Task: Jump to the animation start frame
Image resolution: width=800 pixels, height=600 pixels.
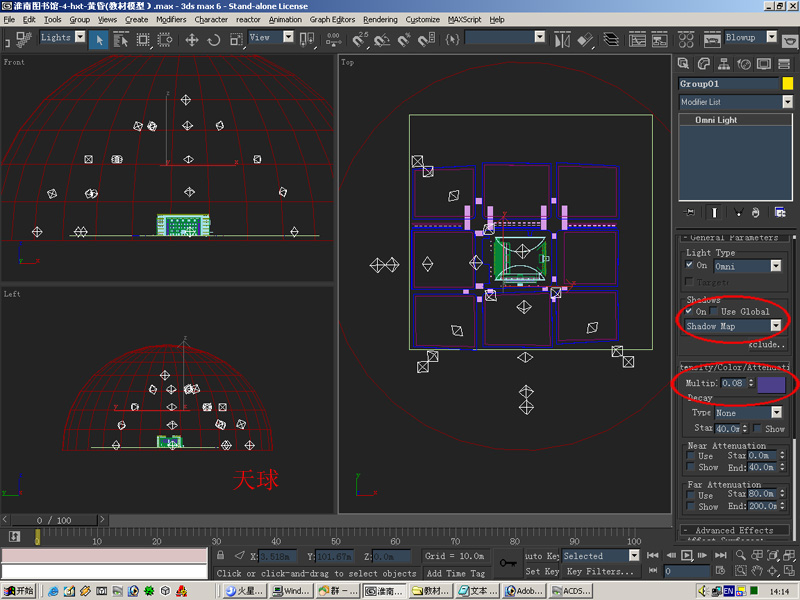Action: (652, 555)
